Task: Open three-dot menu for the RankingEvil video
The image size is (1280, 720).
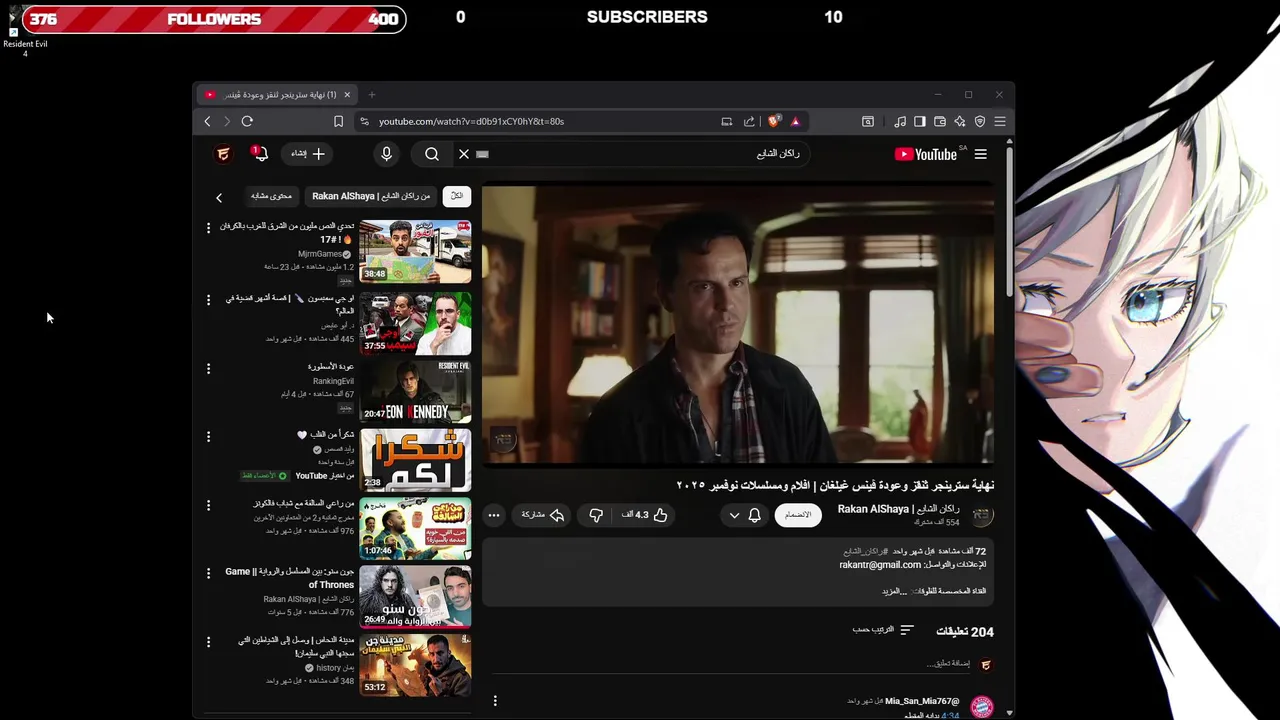Action: [208, 369]
